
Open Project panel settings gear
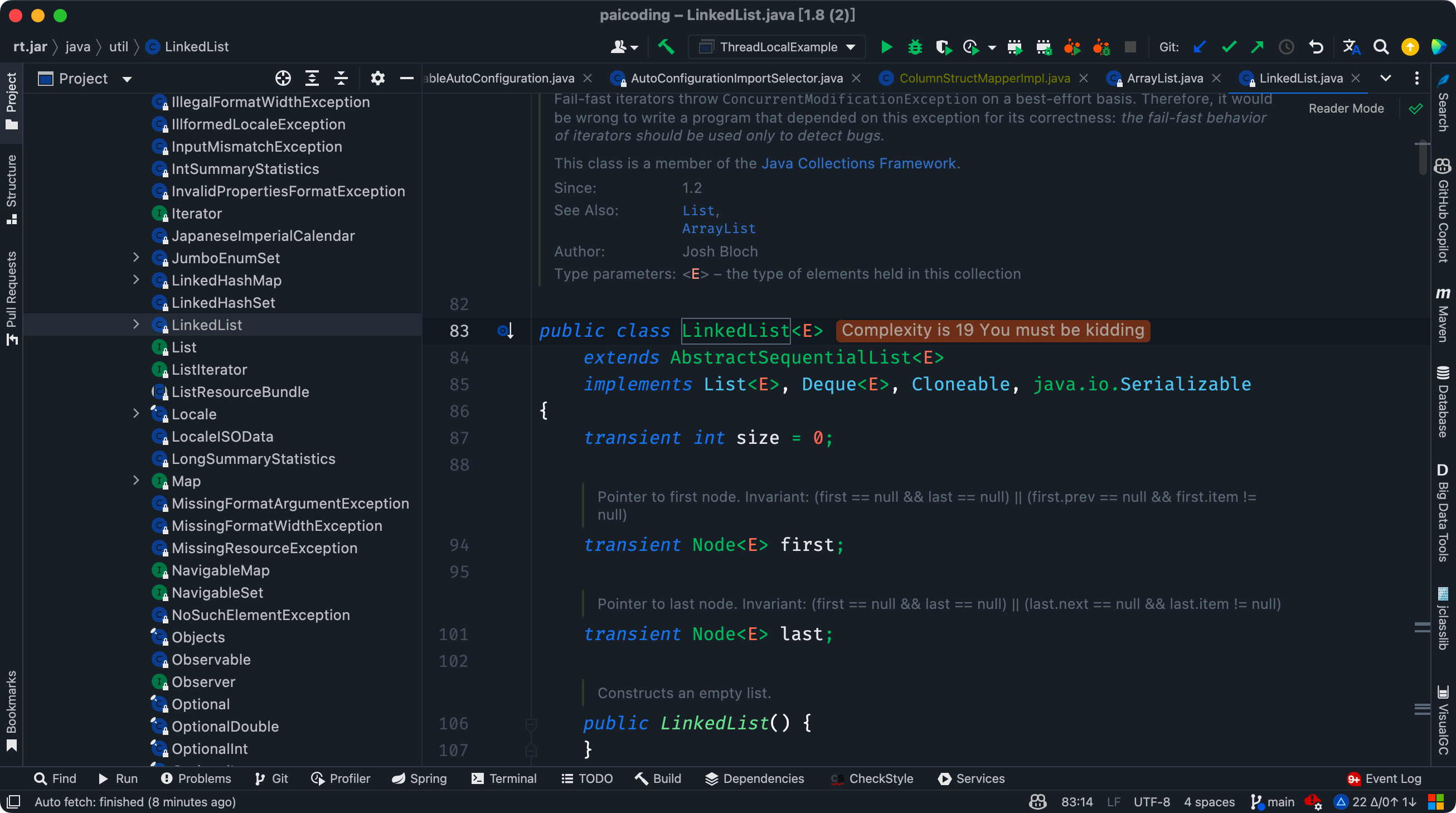377,79
